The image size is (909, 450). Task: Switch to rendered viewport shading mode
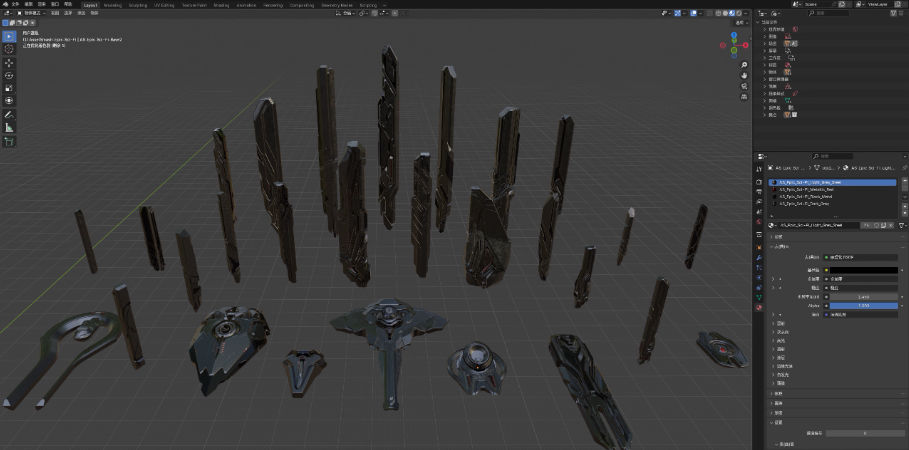point(739,14)
